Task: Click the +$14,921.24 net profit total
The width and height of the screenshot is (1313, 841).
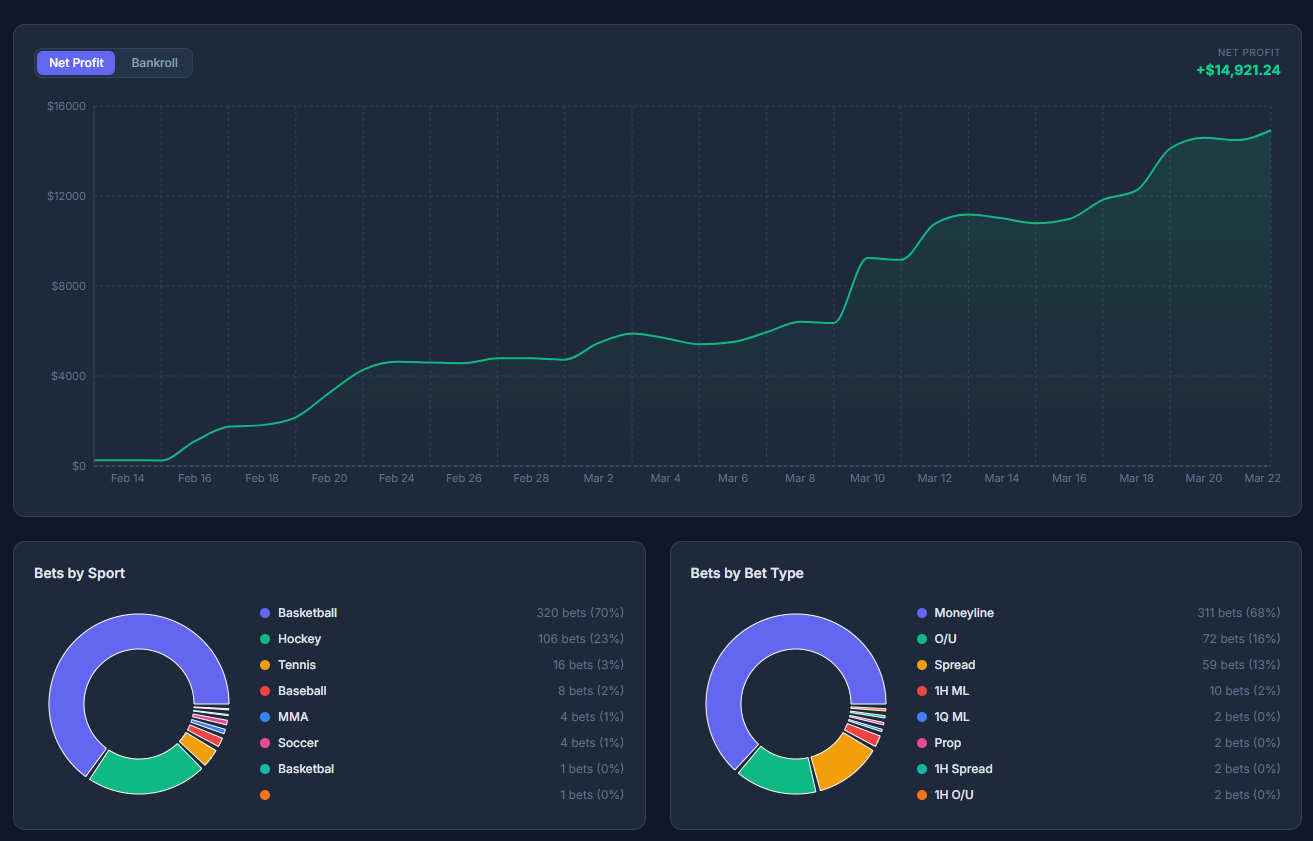Action: coord(1238,70)
